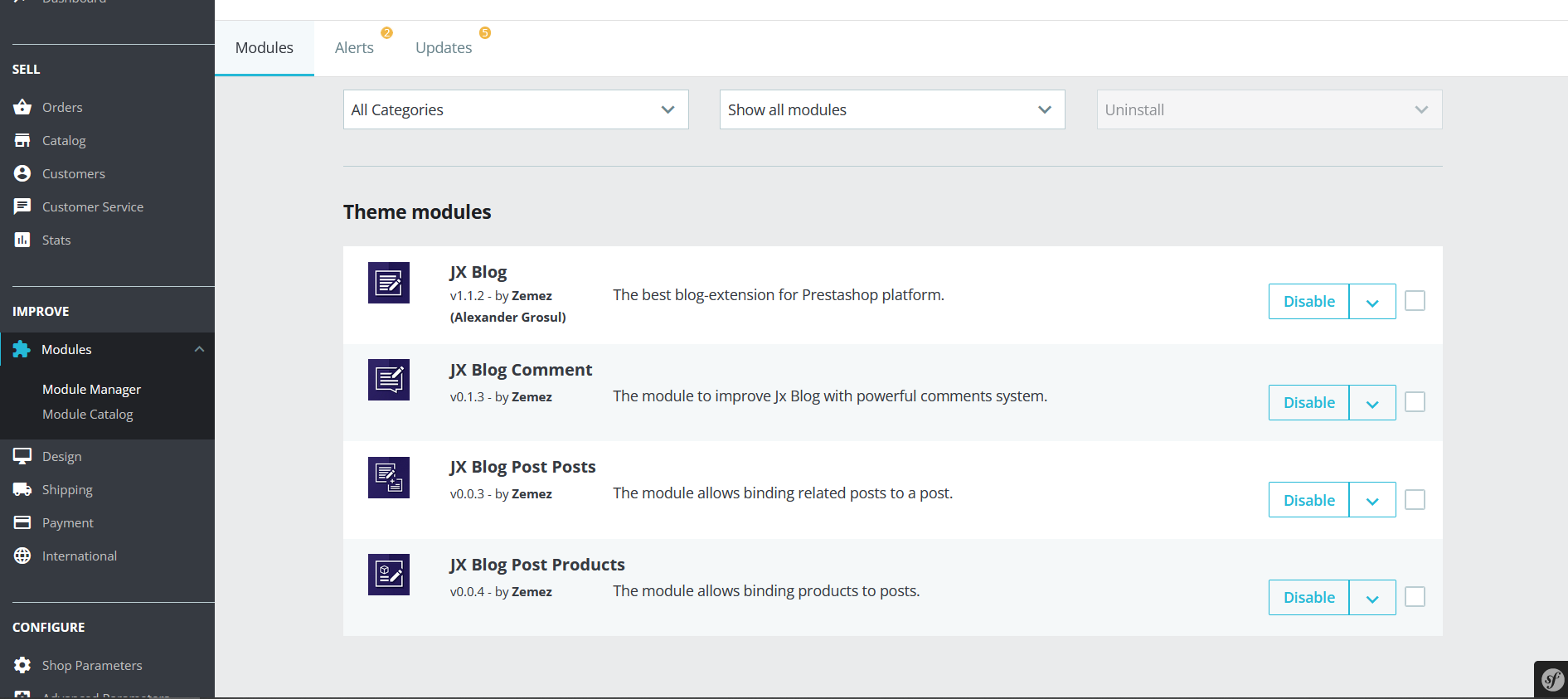Image resolution: width=1568 pixels, height=699 pixels.
Task: Check the JX Blog Post Posts checkbox
Action: click(1415, 499)
